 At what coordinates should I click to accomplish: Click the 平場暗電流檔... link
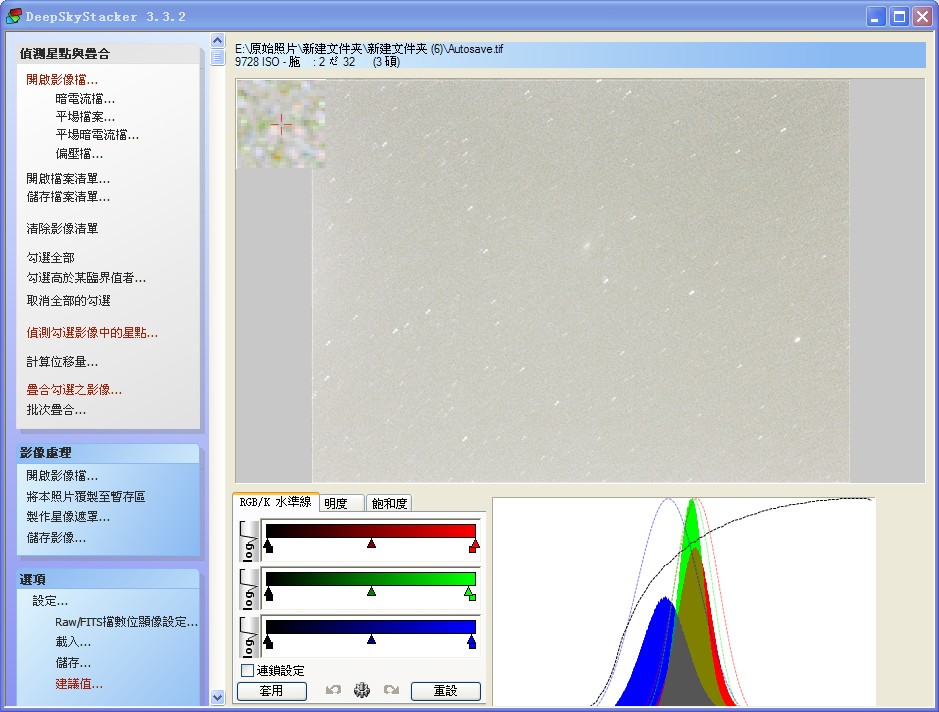(x=97, y=135)
